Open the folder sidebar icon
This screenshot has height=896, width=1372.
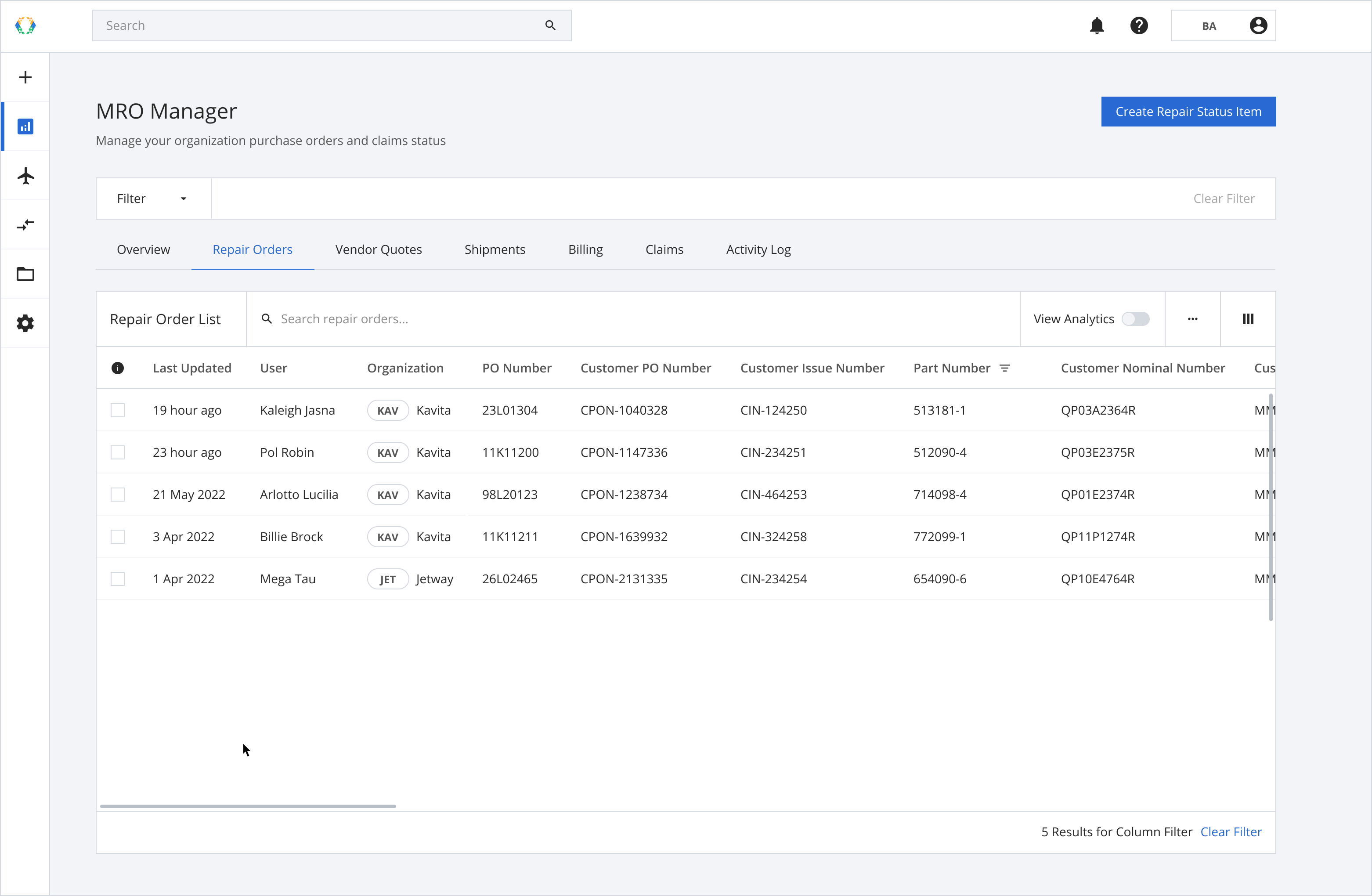pos(25,274)
